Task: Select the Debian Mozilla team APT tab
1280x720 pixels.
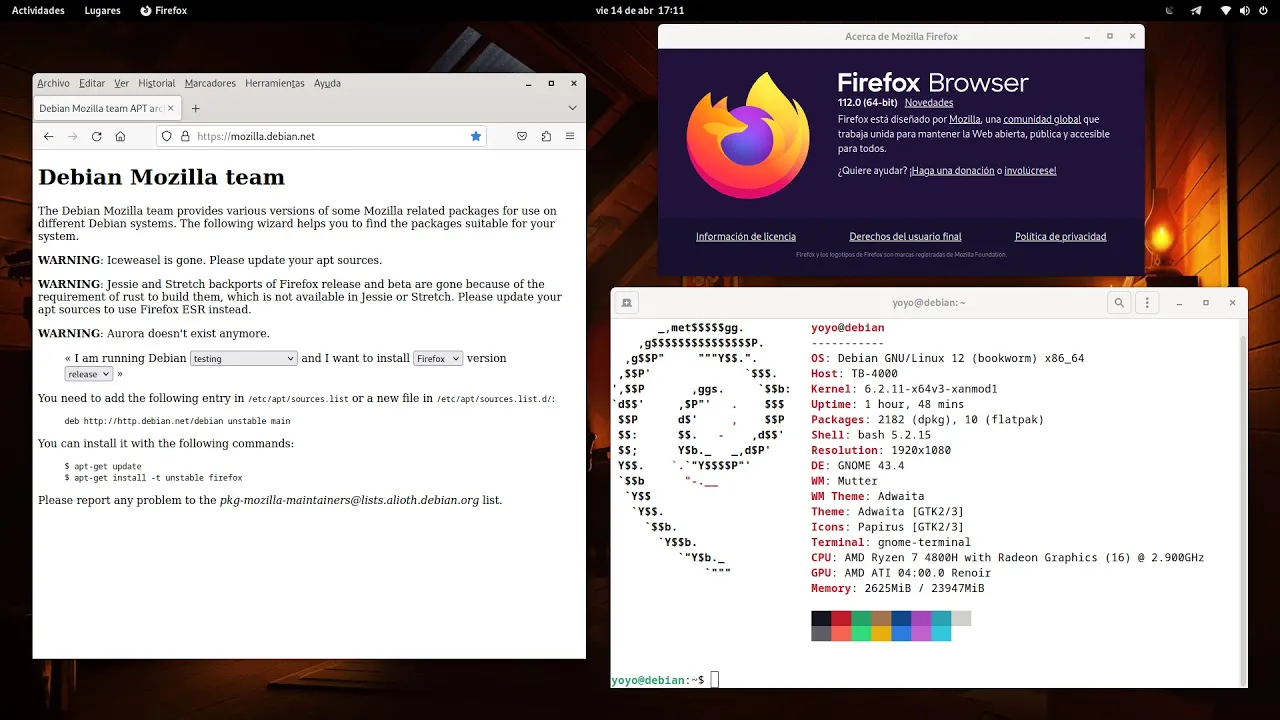Action: tap(107, 108)
